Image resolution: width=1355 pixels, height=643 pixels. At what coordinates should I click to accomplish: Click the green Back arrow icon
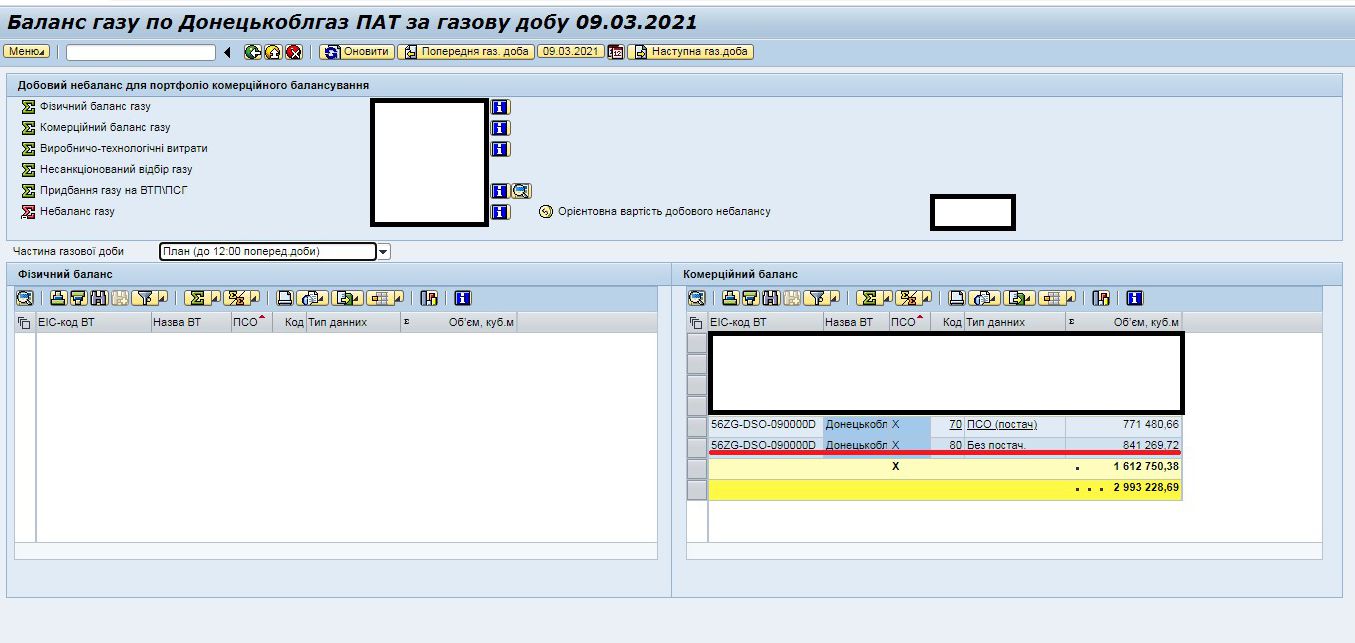tap(251, 52)
